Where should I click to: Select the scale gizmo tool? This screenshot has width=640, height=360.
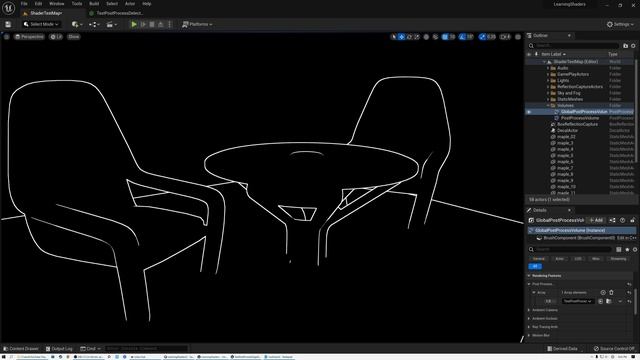pyautogui.click(x=417, y=37)
